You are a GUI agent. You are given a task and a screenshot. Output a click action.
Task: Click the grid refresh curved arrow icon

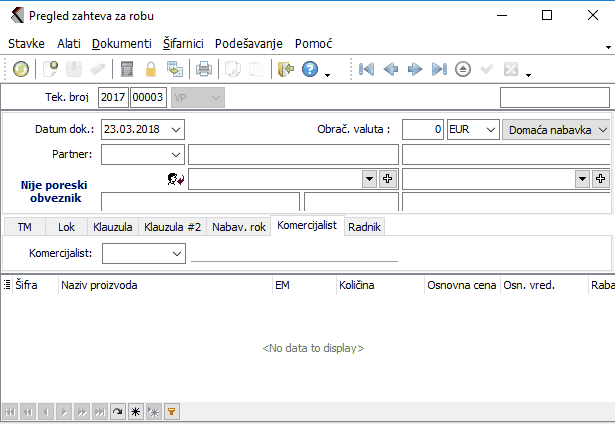[x=117, y=411]
